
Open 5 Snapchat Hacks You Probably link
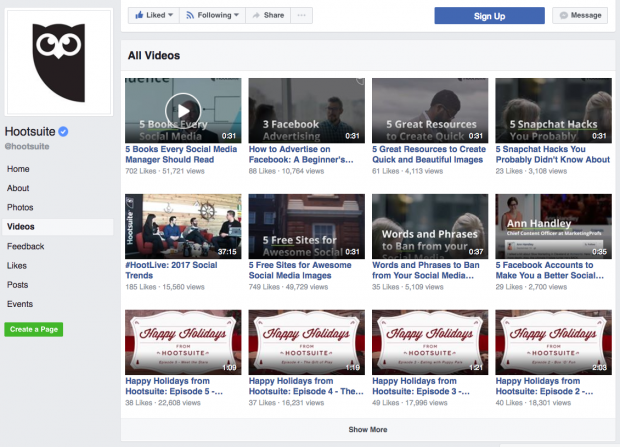pyautogui.click(x=553, y=154)
